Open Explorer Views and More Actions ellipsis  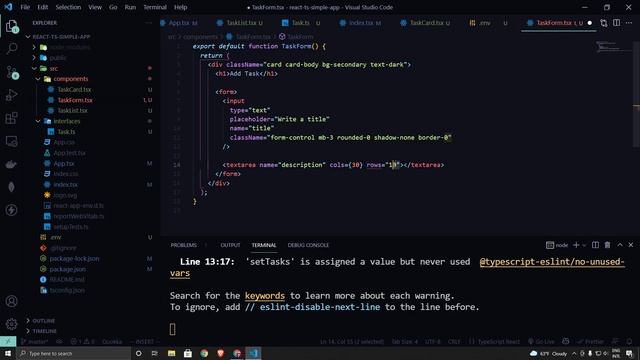pos(149,23)
